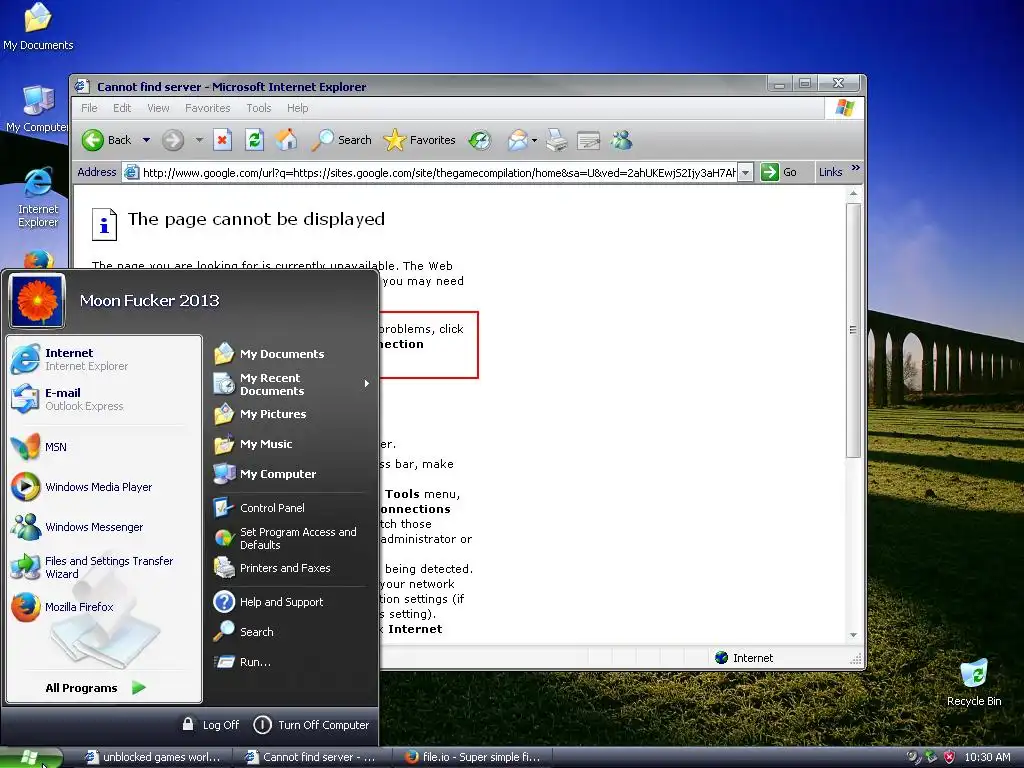Select Internet Explorer desktop shortcut
This screenshot has height=768, width=1024.
38,198
